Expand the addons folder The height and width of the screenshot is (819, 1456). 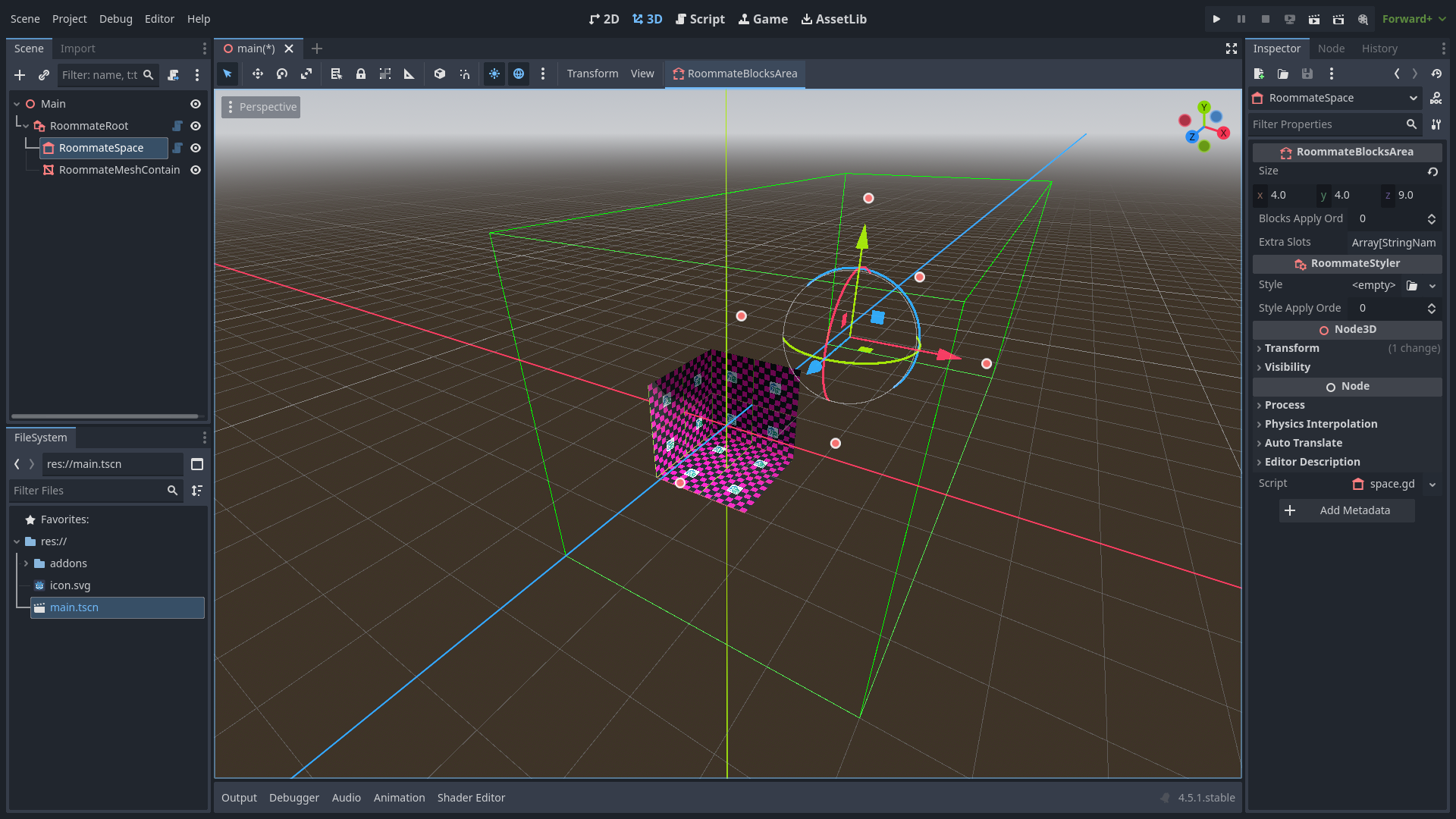click(x=26, y=563)
